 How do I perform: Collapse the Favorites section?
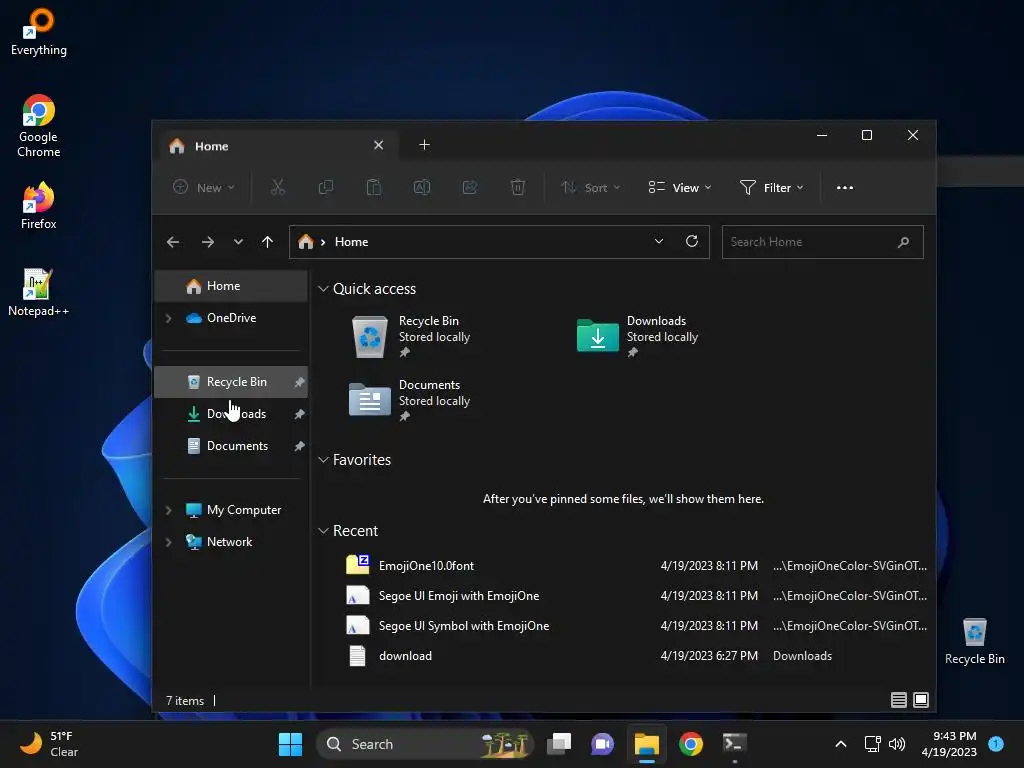(323, 460)
